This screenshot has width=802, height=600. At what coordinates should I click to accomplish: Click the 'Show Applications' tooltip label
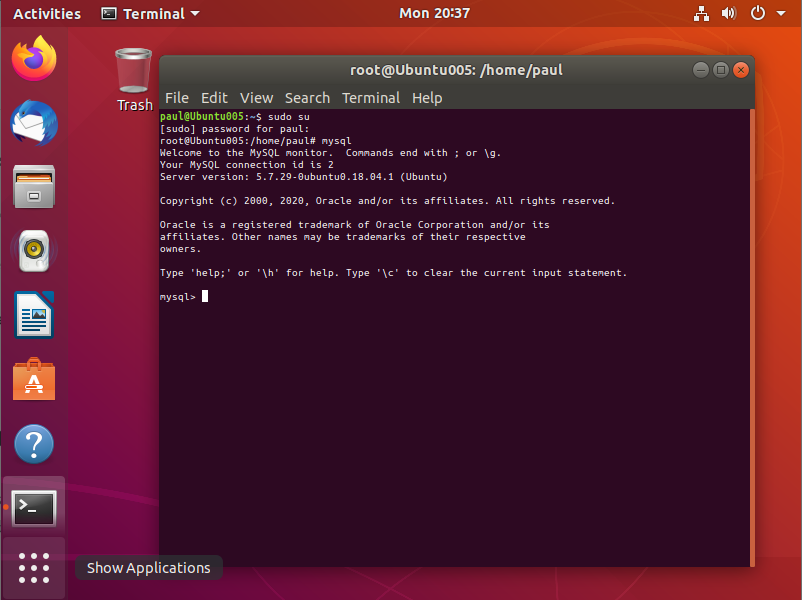coord(148,568)
